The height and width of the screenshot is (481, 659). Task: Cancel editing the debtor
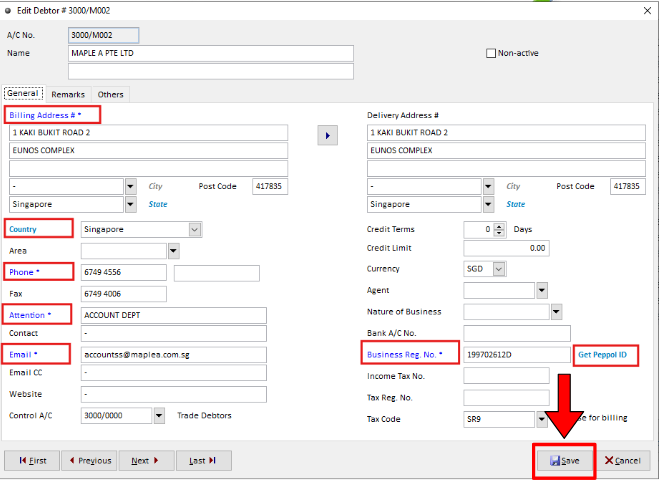[623, 461]
